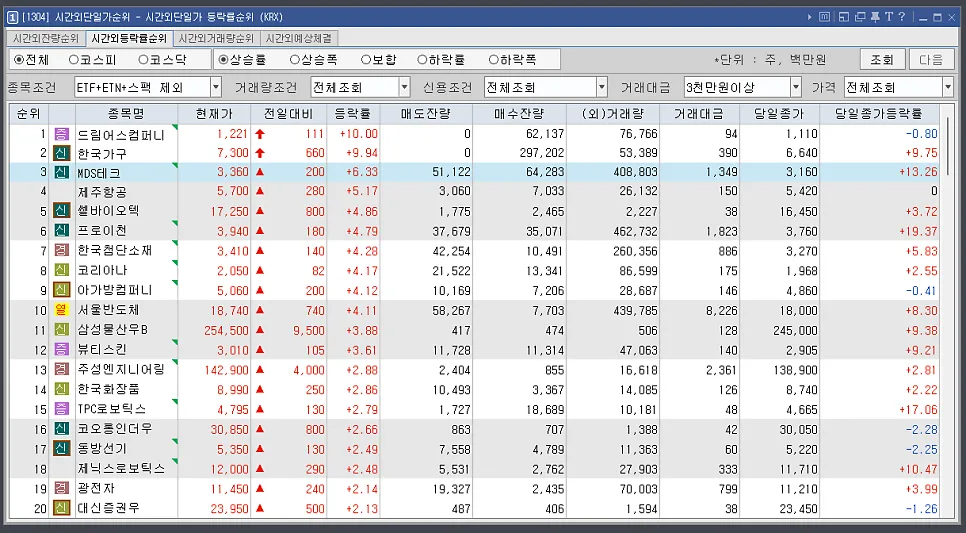Sort by the 현재가 column header
Image resolution: width=966 pixels, height=533 pixels.
(x=214, y=113)
